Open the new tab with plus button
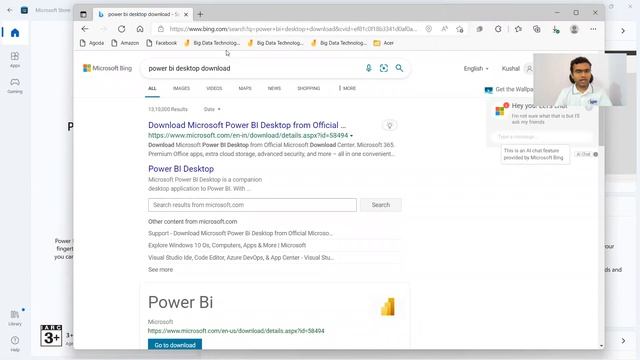Image resolution: width=640 pixels, height=360 pixels. pos(200,14)
